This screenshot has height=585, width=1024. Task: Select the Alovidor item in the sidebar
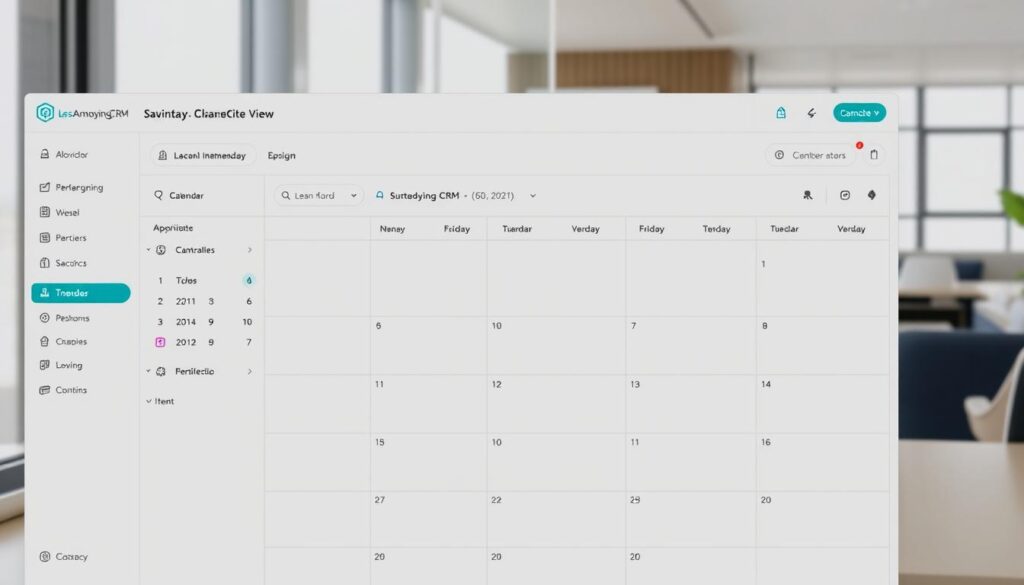[x=71, y=154]
